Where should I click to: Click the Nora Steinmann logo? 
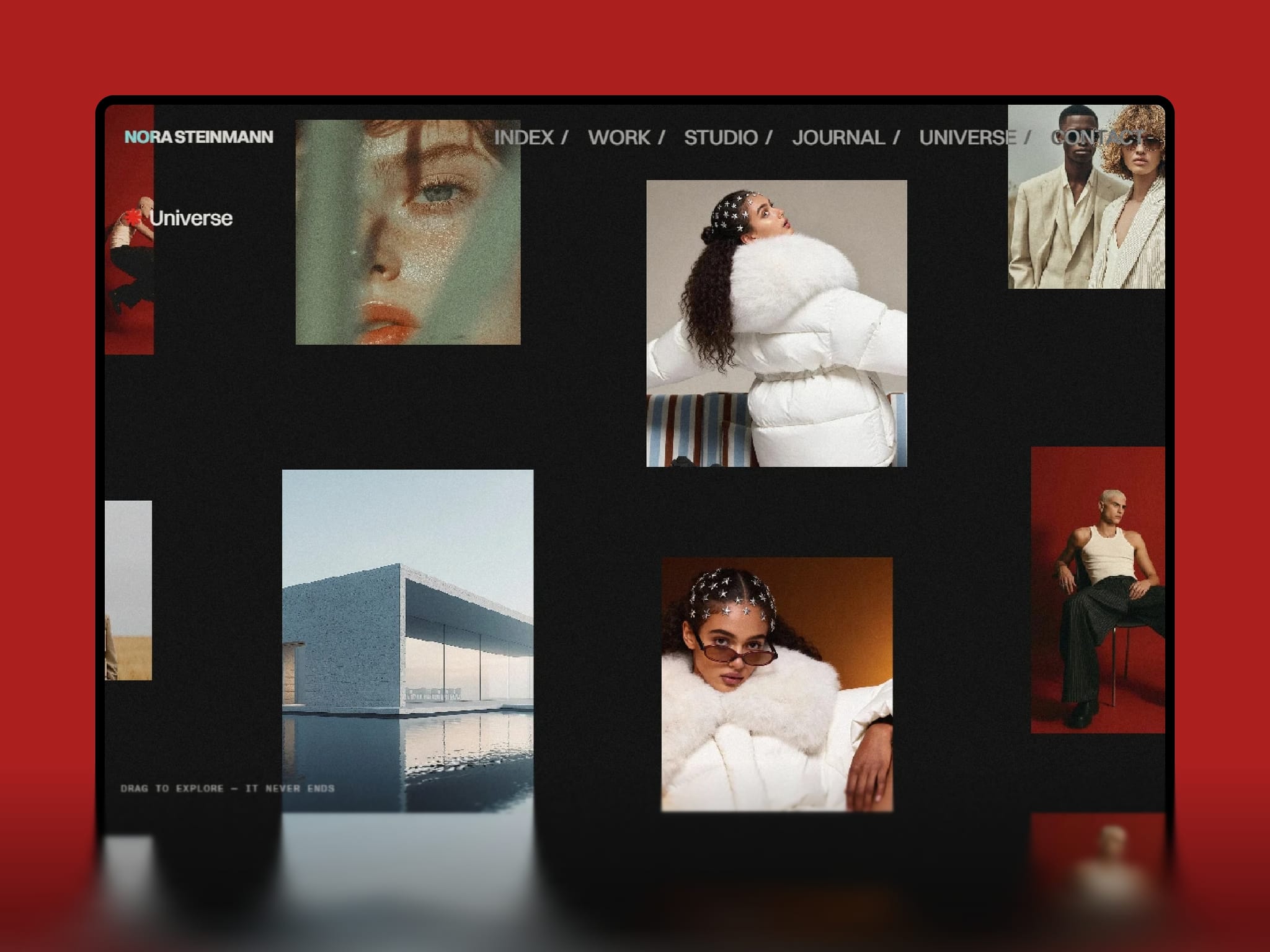coord(198,137)
